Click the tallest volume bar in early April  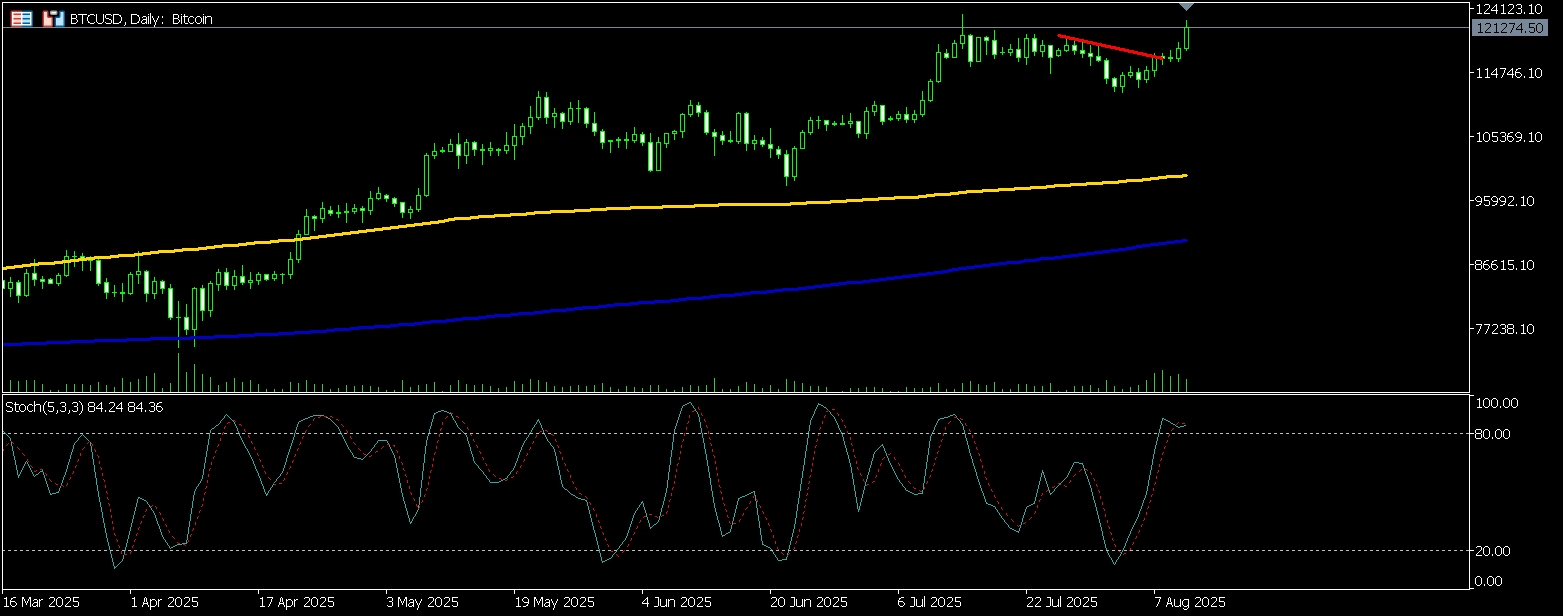click(x=180, y=372)
